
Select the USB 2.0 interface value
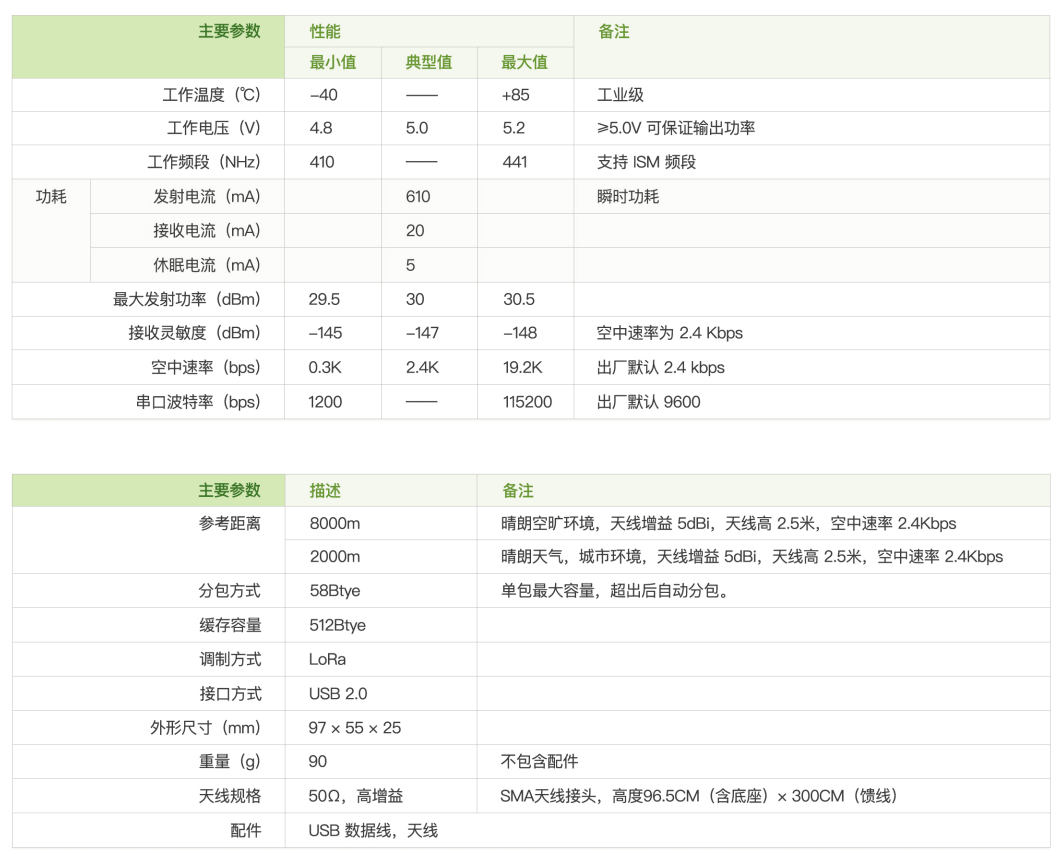339,694
